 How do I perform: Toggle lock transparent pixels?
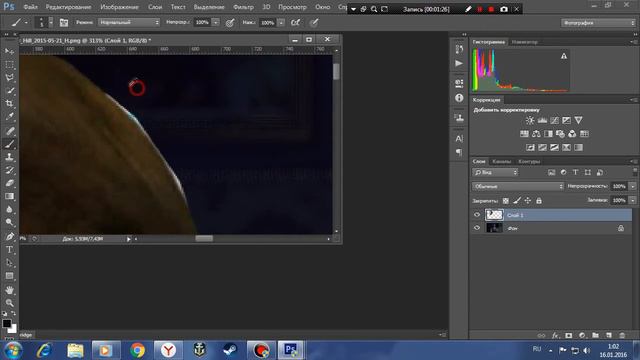(x=506, y=200)
